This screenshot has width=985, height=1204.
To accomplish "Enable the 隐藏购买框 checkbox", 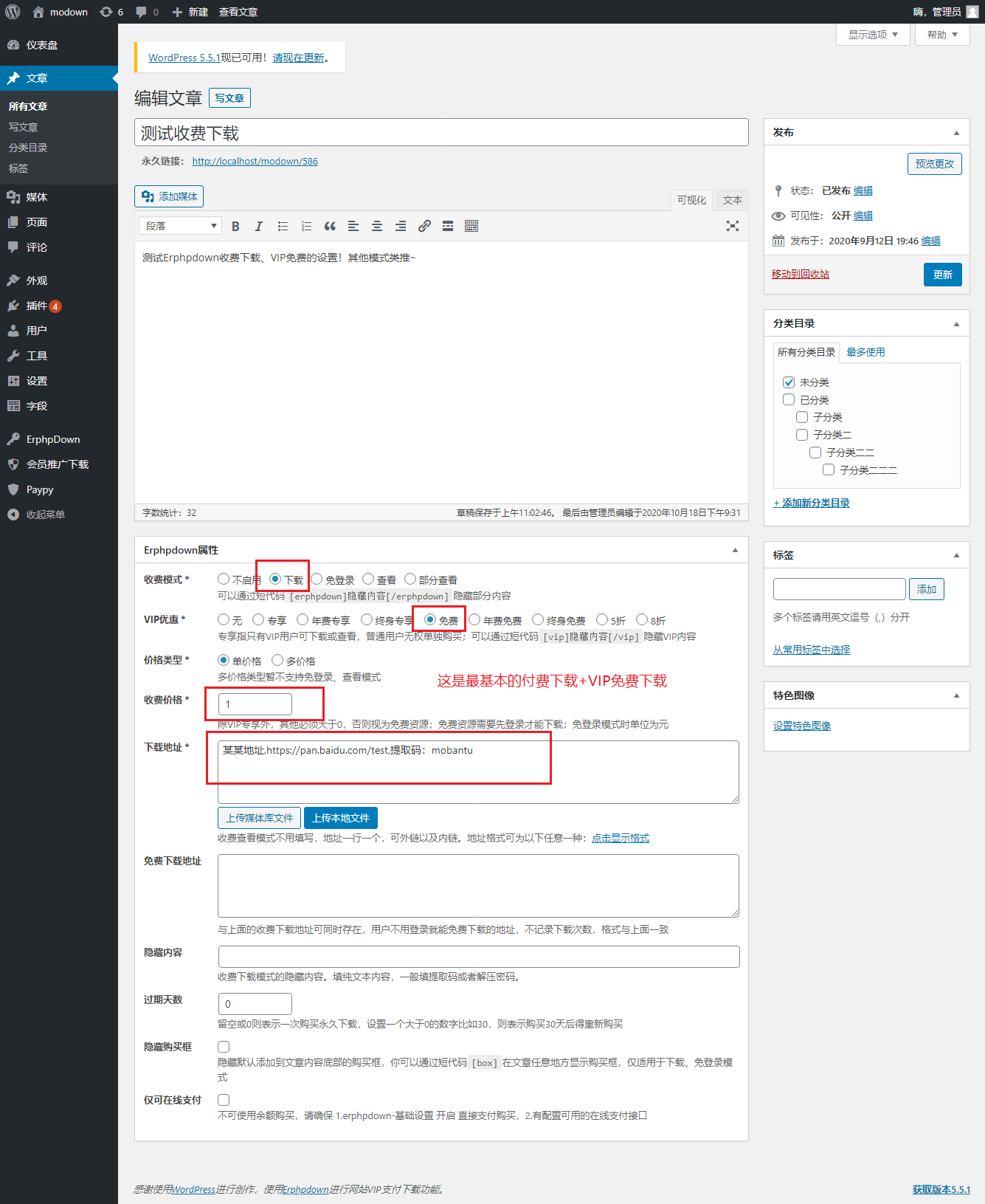I will (224, 1047).
